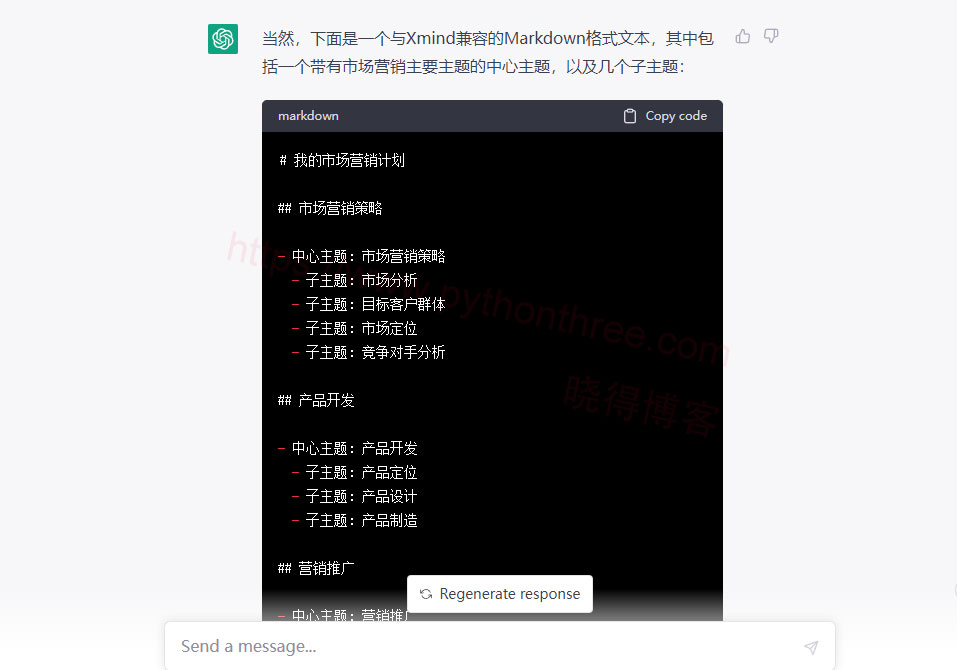The width and height of the screenshot is (957, 670).
Task: Click the markdown language label
Action: (308, 116)
